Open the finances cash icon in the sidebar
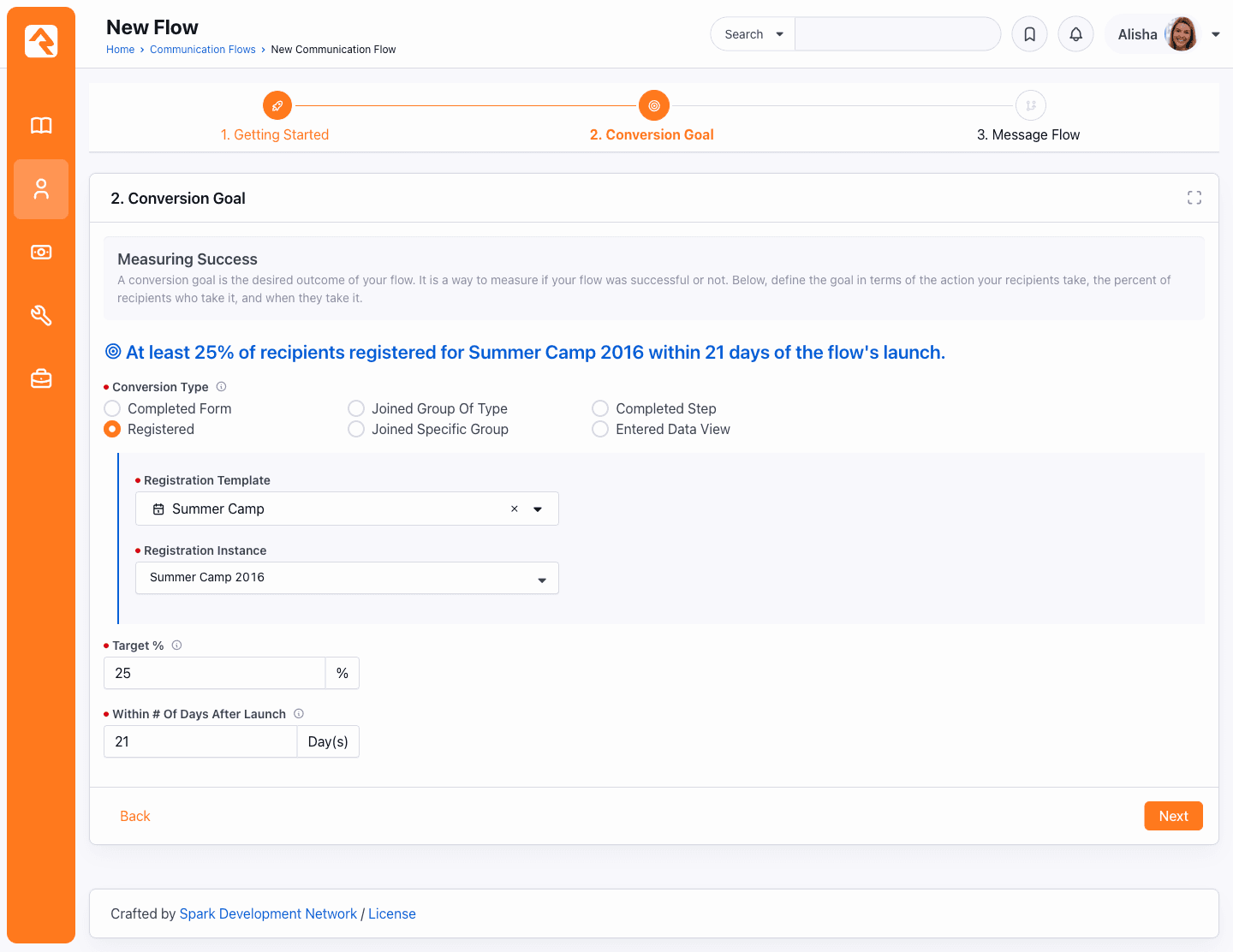Viewport: 1233px width, 952px height. click(41, 252)
